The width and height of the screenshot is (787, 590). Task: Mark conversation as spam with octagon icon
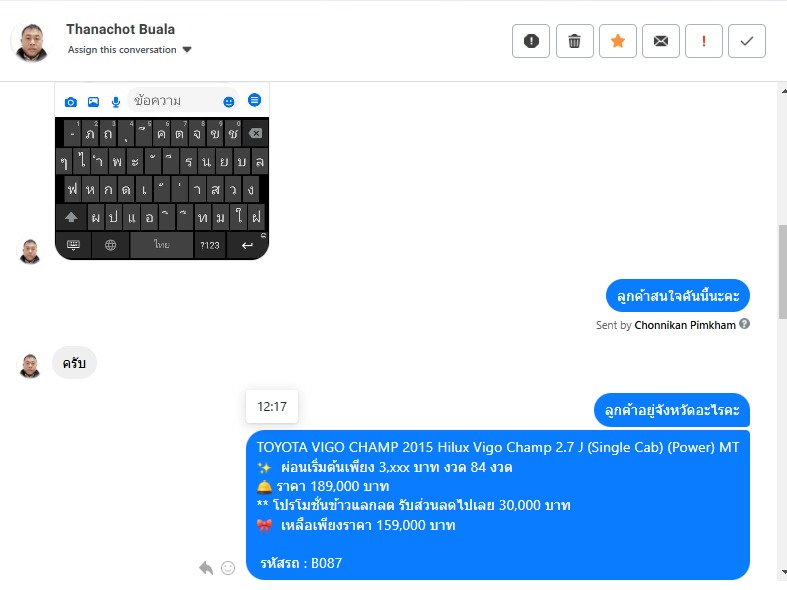(x=531, y=41)
